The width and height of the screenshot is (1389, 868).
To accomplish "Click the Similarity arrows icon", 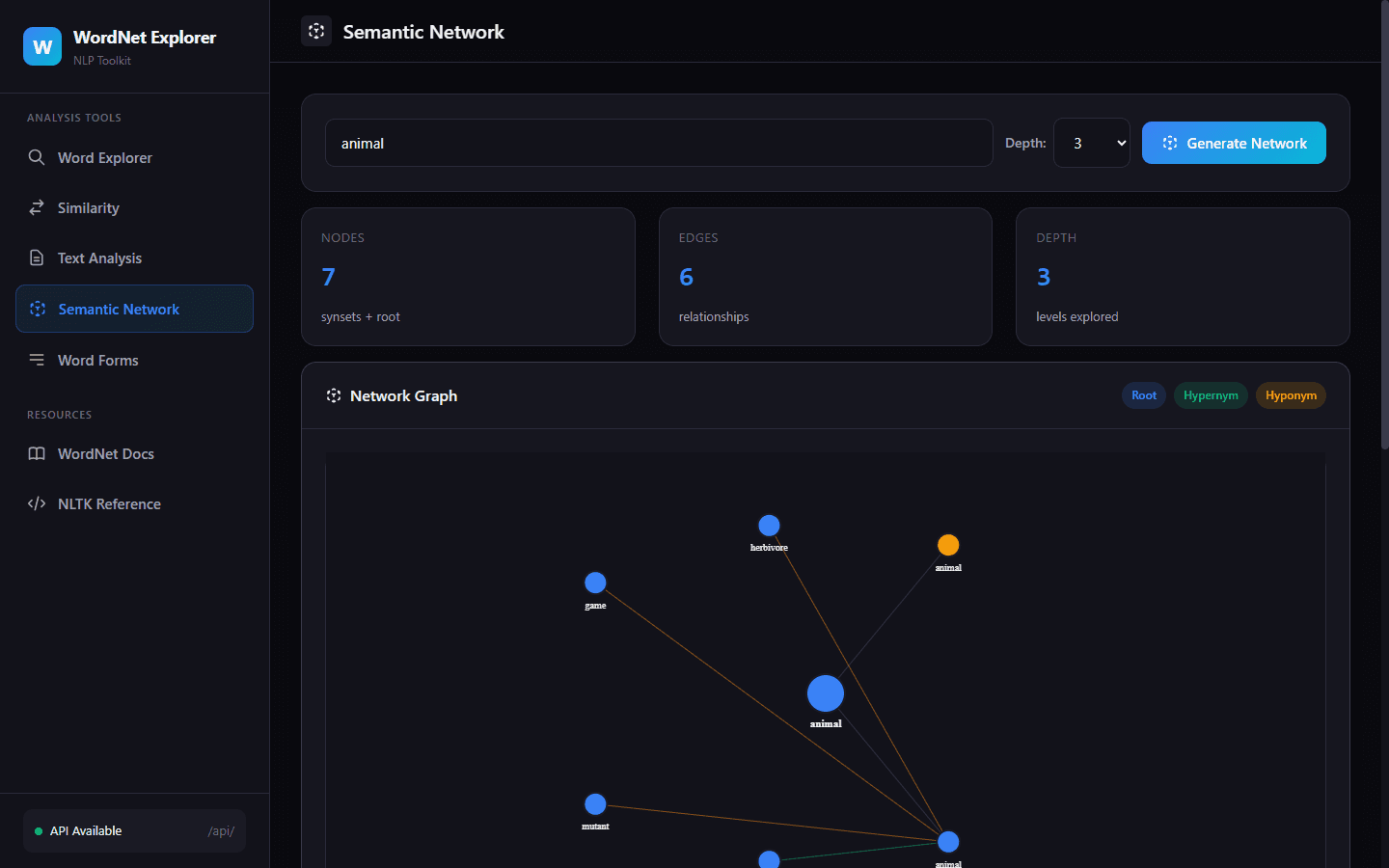I will (37, 207).
